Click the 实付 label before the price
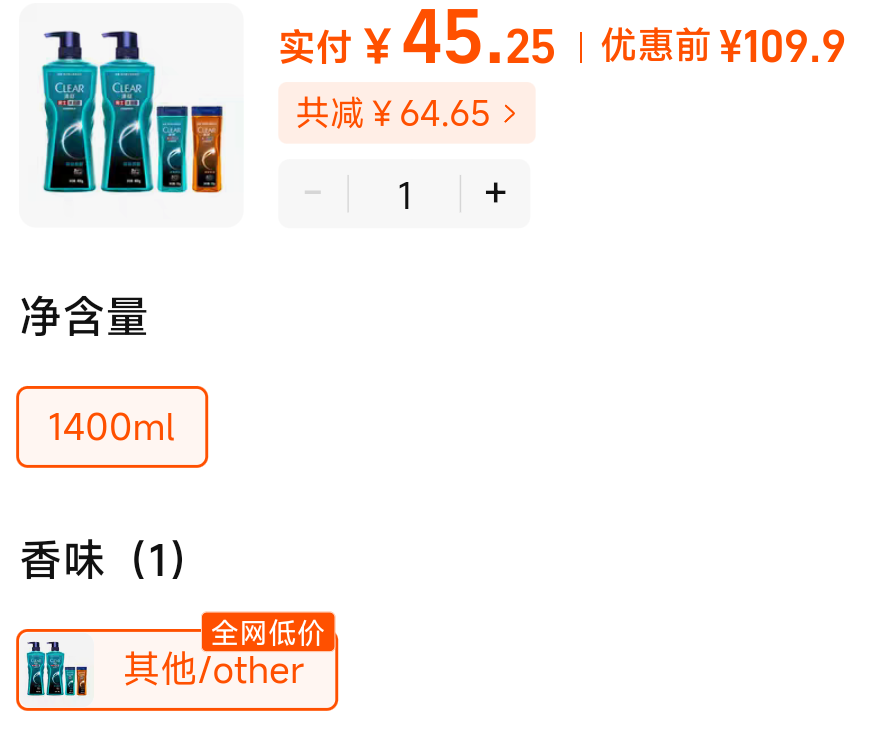The width and height of the screenshot is (870, 735). [x=315, y=47]
